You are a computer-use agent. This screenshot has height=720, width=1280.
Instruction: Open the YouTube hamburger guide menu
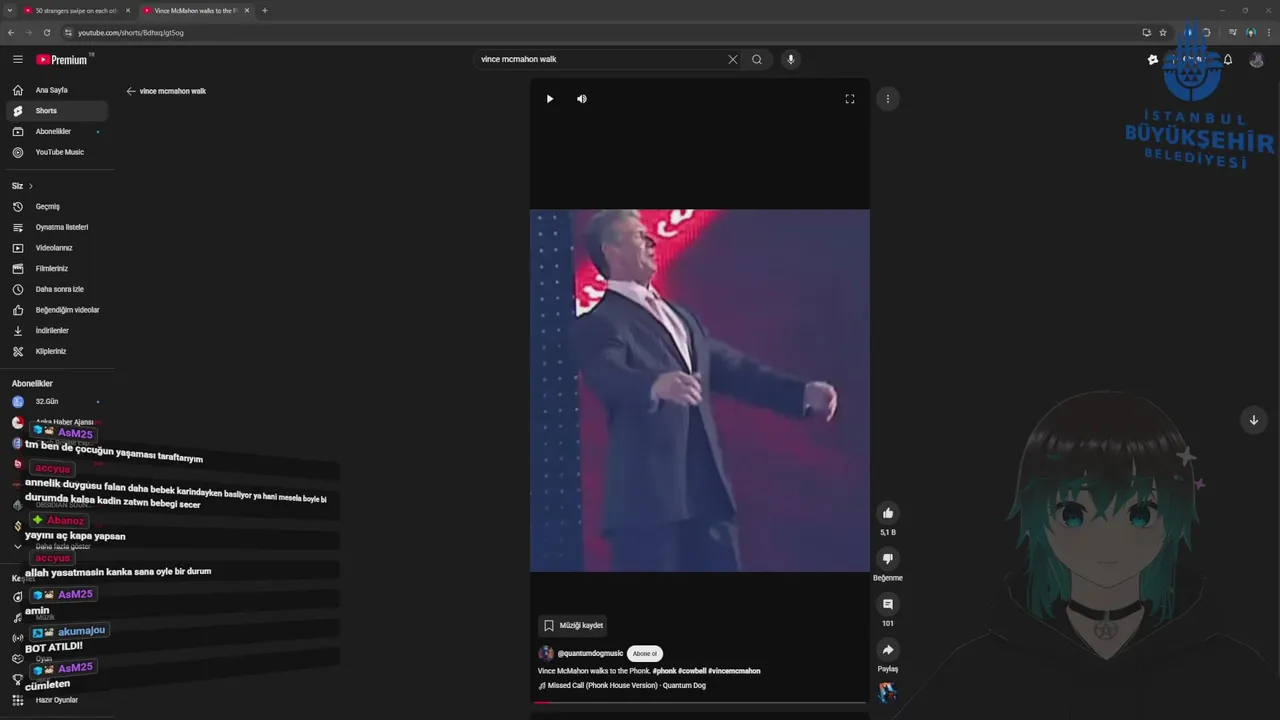point(17,59)
